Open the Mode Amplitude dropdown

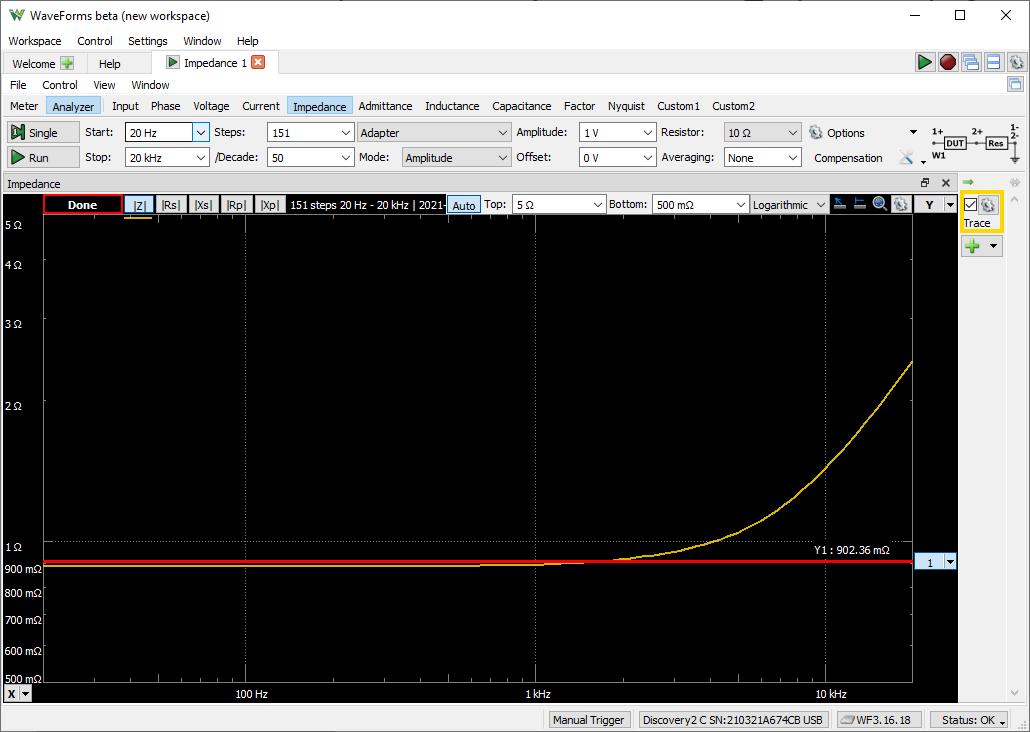(456, 158)
